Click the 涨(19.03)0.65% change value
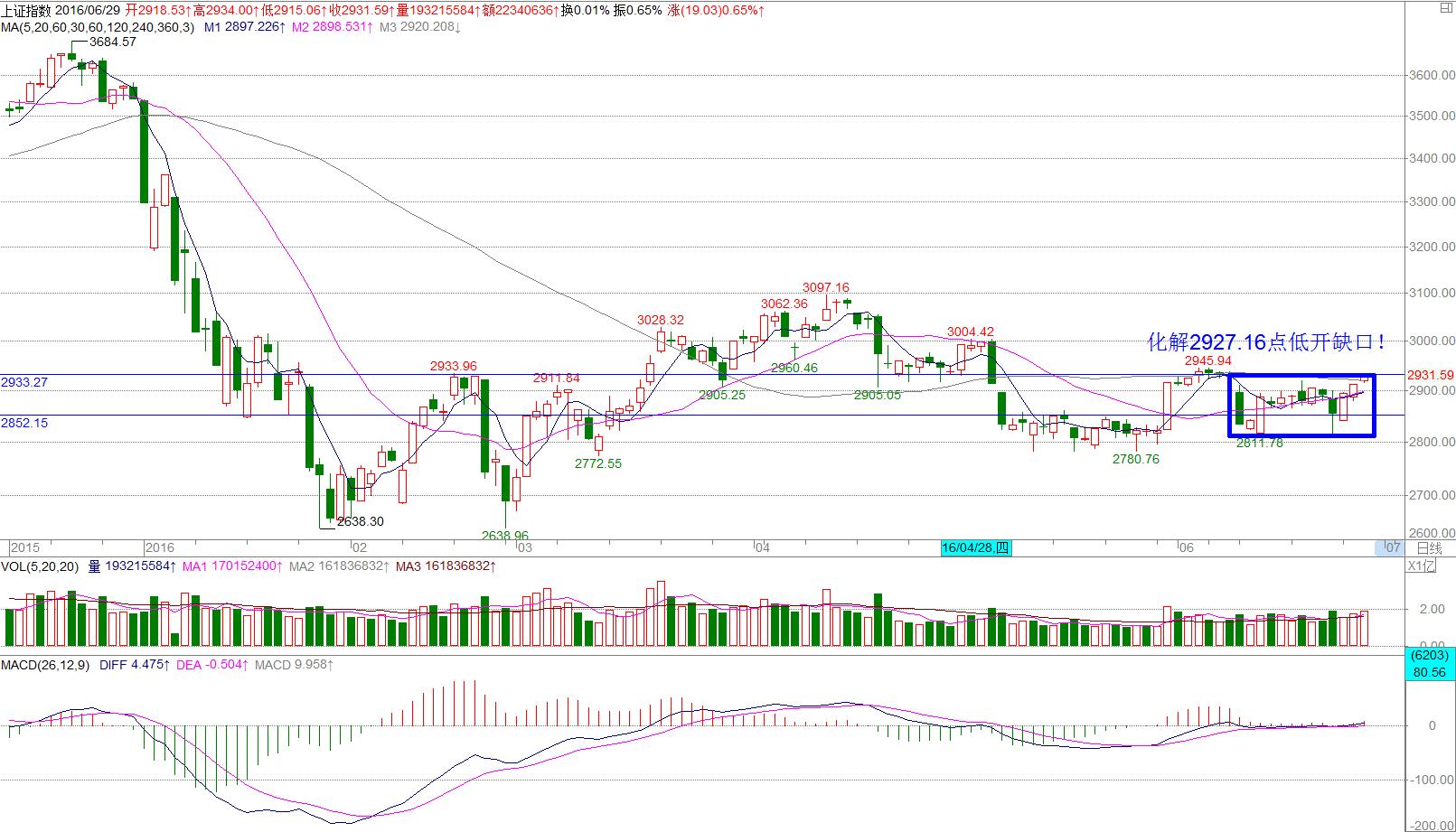The image size is (1456, 832). click(716, 11)
